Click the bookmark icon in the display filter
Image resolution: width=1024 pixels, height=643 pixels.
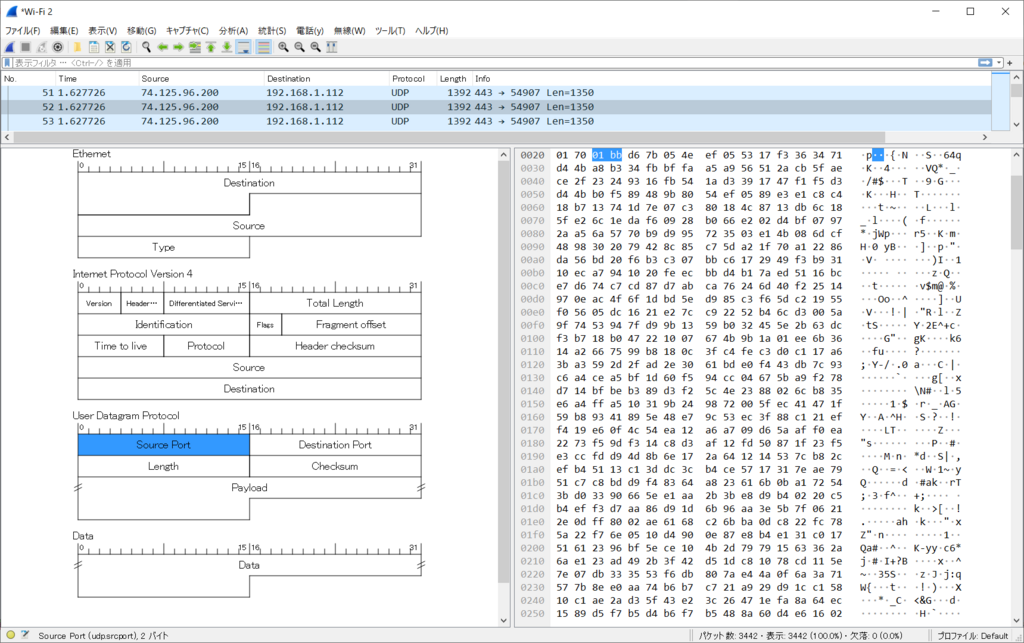(x=8, y=62)
